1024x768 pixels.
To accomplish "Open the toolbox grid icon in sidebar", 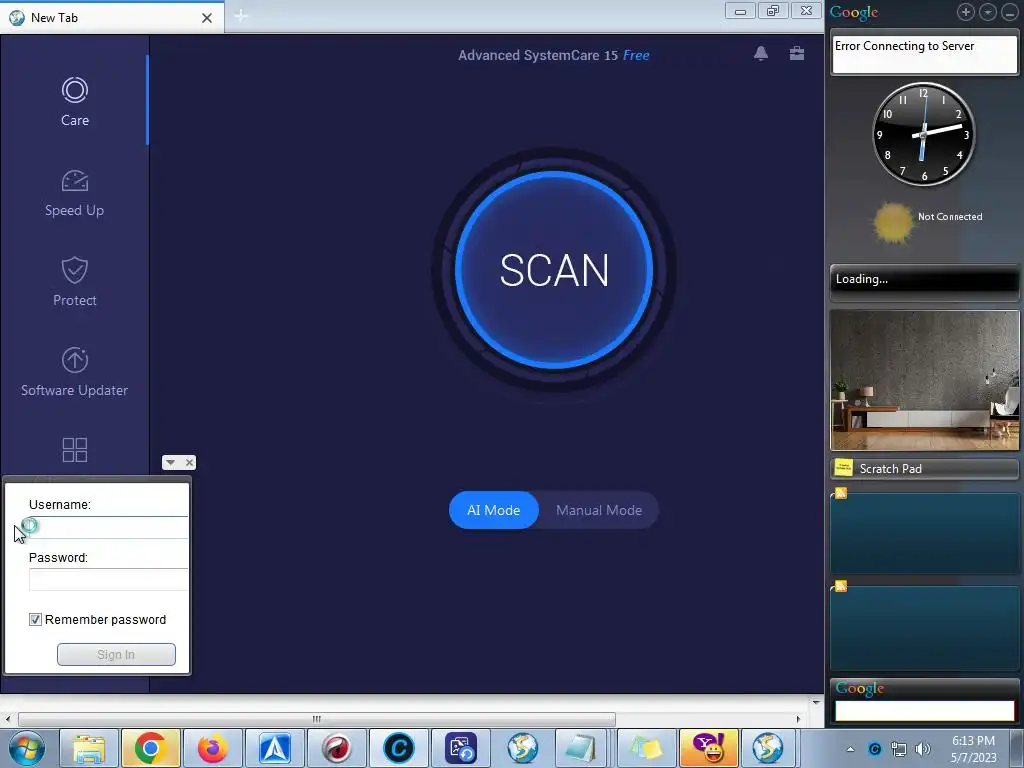I will click(74, 450).
